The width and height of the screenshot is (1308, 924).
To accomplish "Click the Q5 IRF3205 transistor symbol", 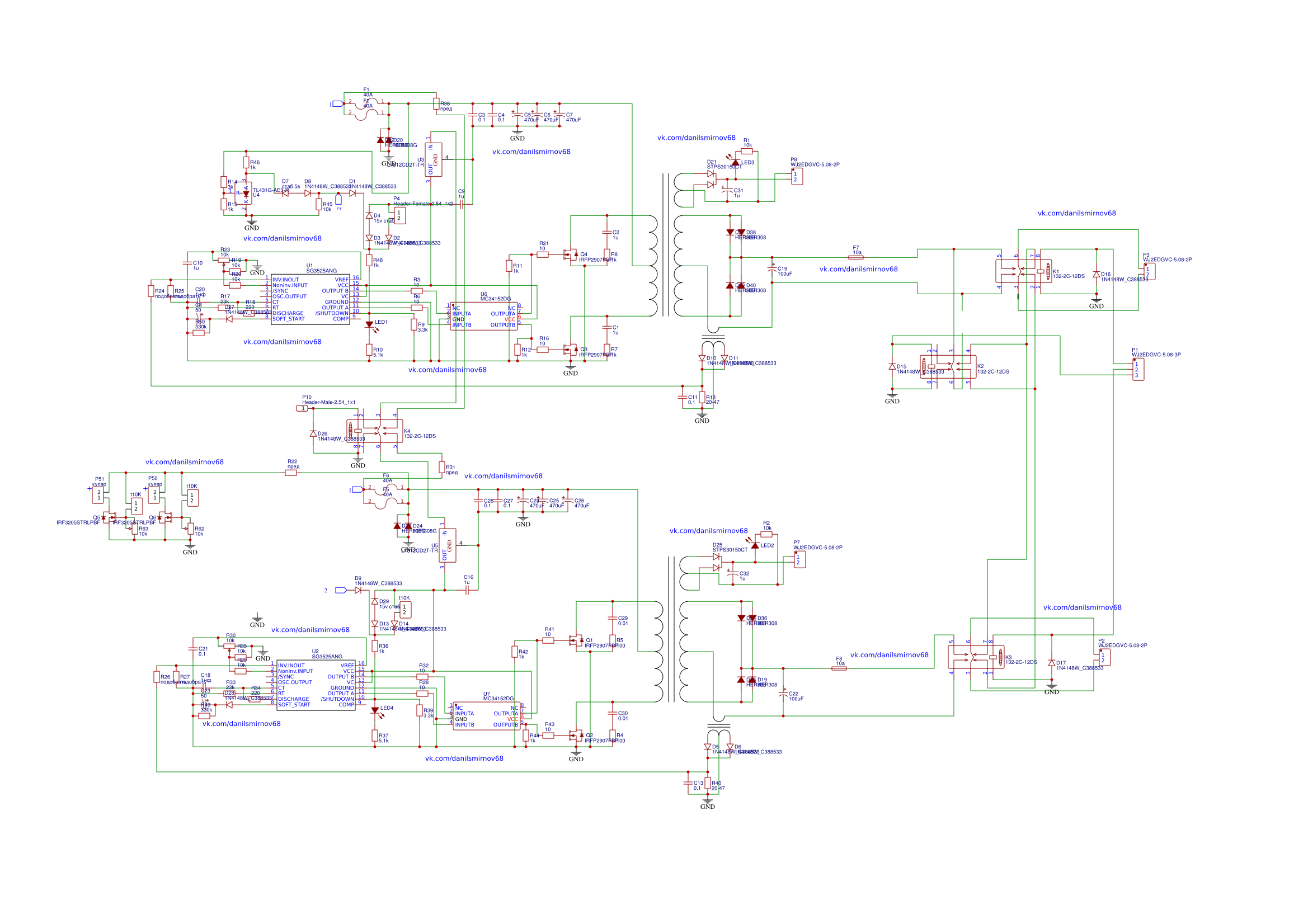I will pos(110,517).
